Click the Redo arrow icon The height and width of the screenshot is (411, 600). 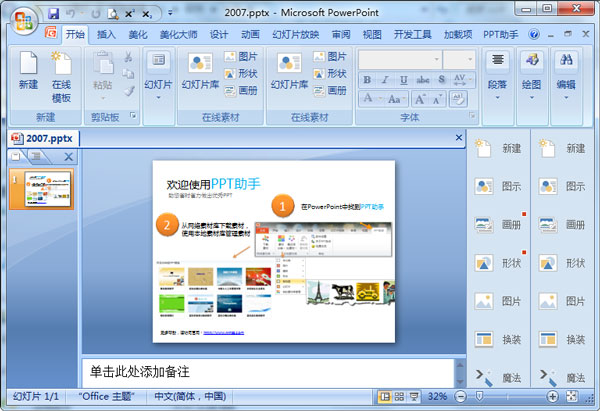coord(96,14)
